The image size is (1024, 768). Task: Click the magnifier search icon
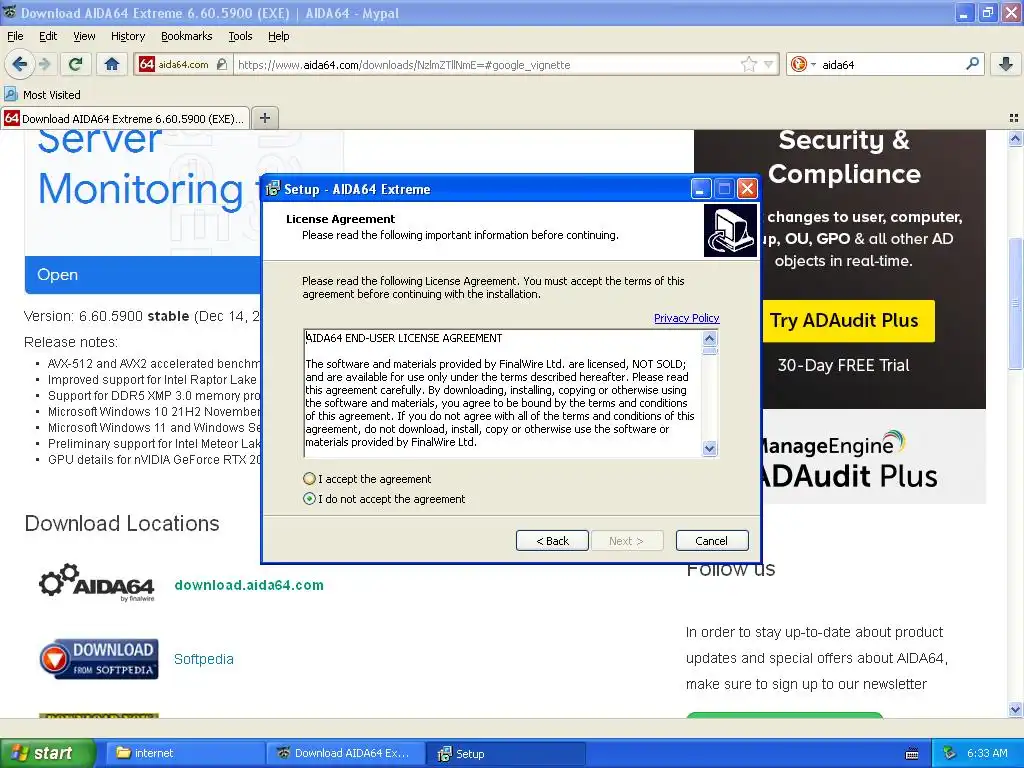(972, 64)
